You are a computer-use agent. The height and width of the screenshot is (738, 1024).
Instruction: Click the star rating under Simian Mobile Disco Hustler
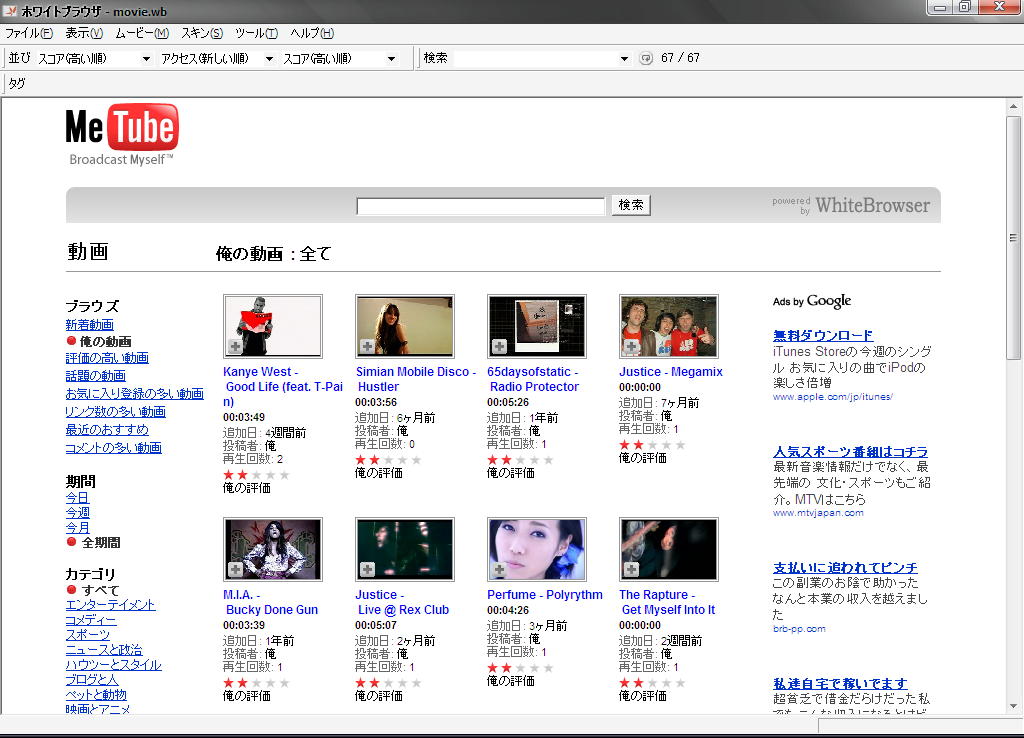point(388,460)
